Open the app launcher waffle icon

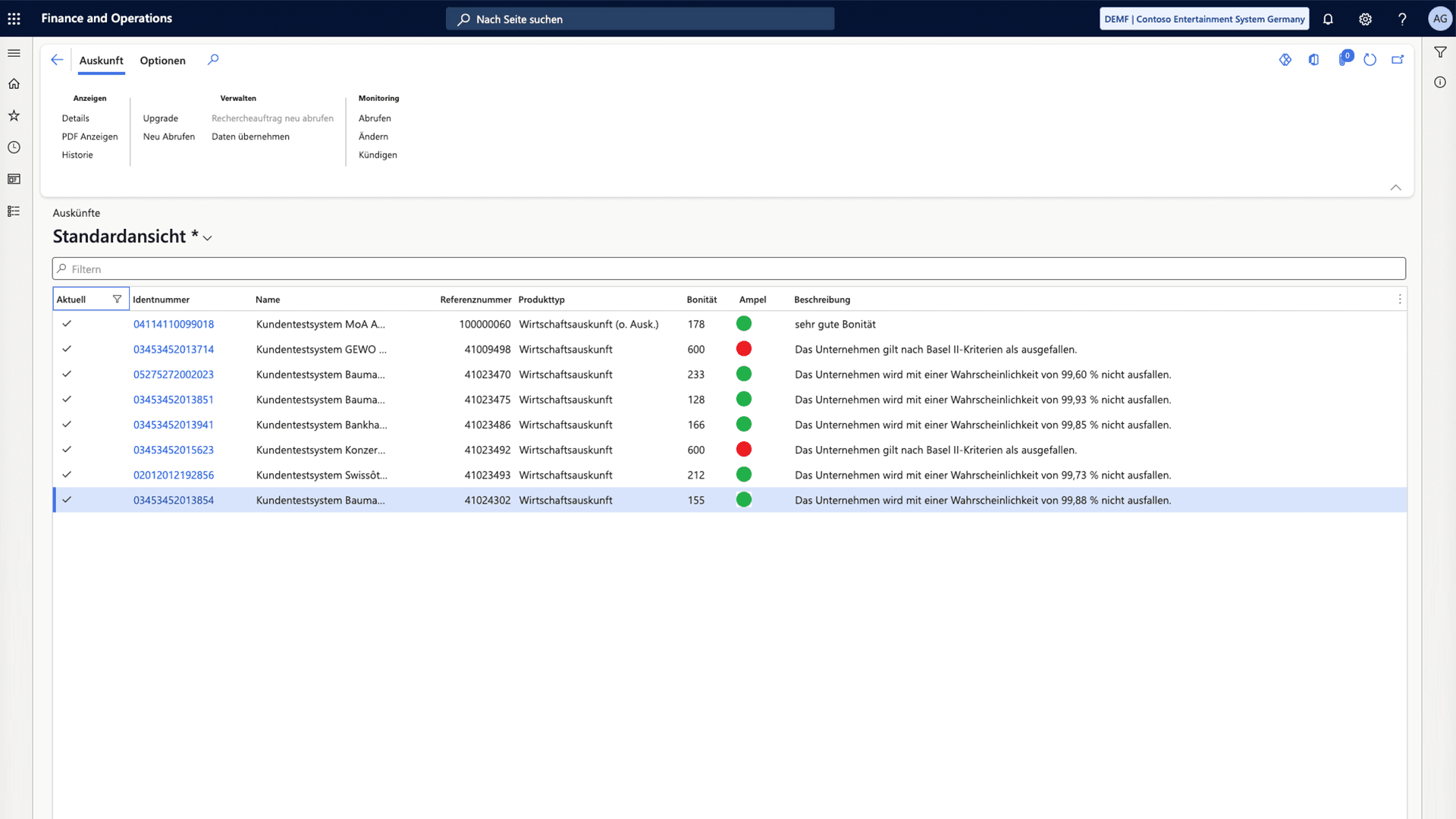[14, 19]
